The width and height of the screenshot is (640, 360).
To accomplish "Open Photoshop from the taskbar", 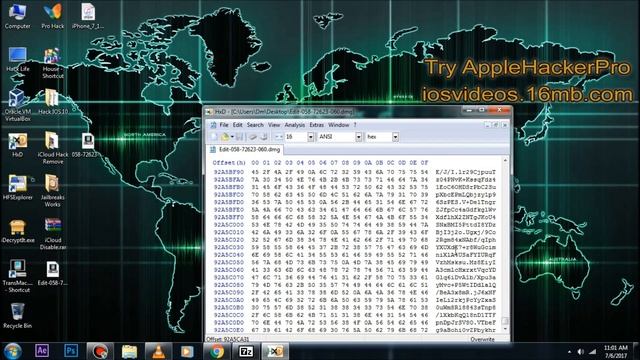I will click(x=71, y=351).
